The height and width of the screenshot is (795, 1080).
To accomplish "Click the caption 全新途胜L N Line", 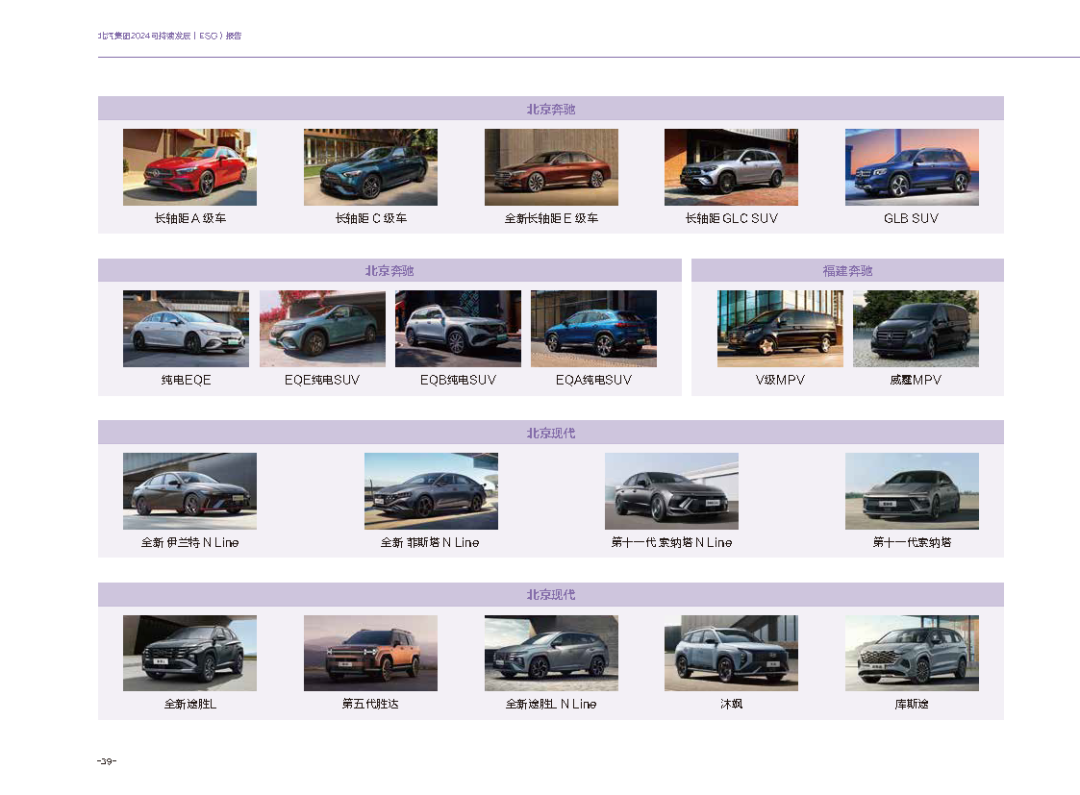I will (x=551, y=704).
